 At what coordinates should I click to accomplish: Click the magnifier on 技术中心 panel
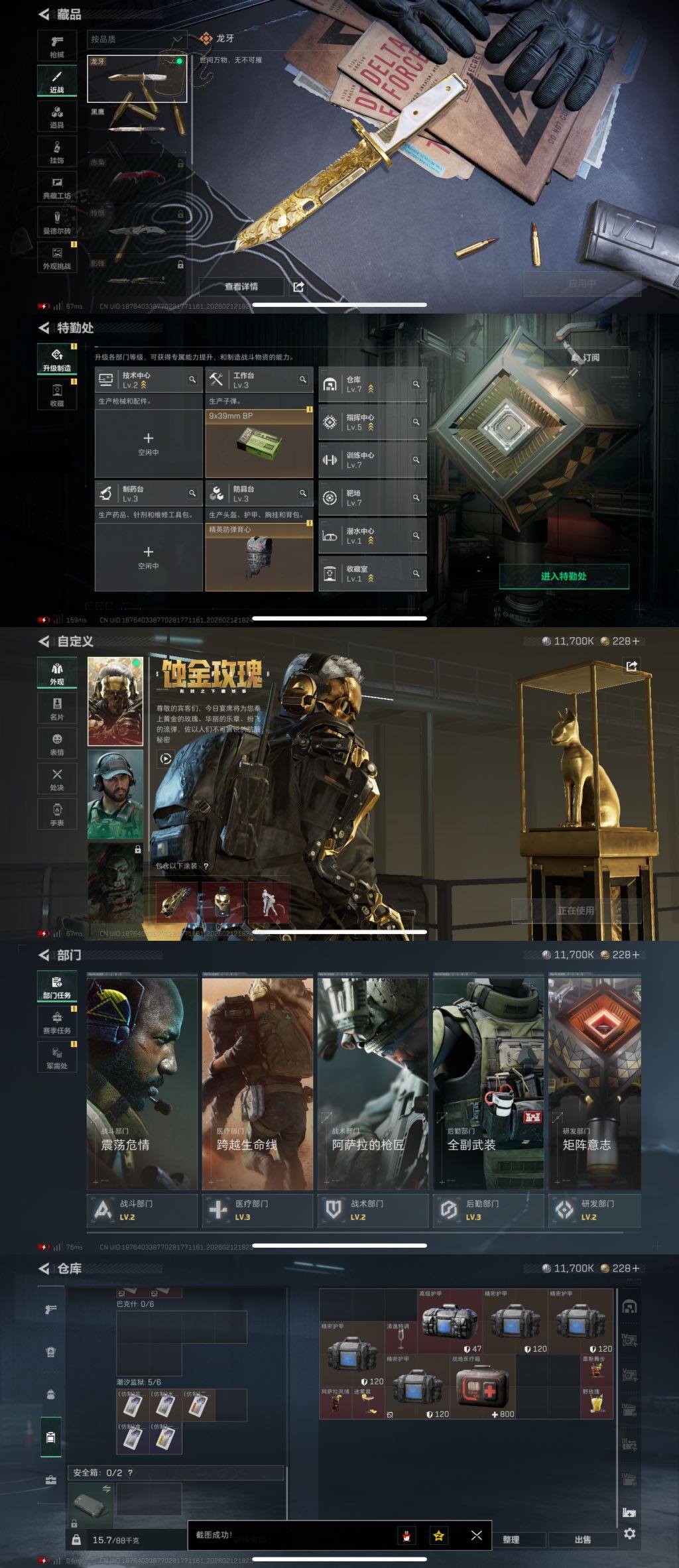(192, 380)
